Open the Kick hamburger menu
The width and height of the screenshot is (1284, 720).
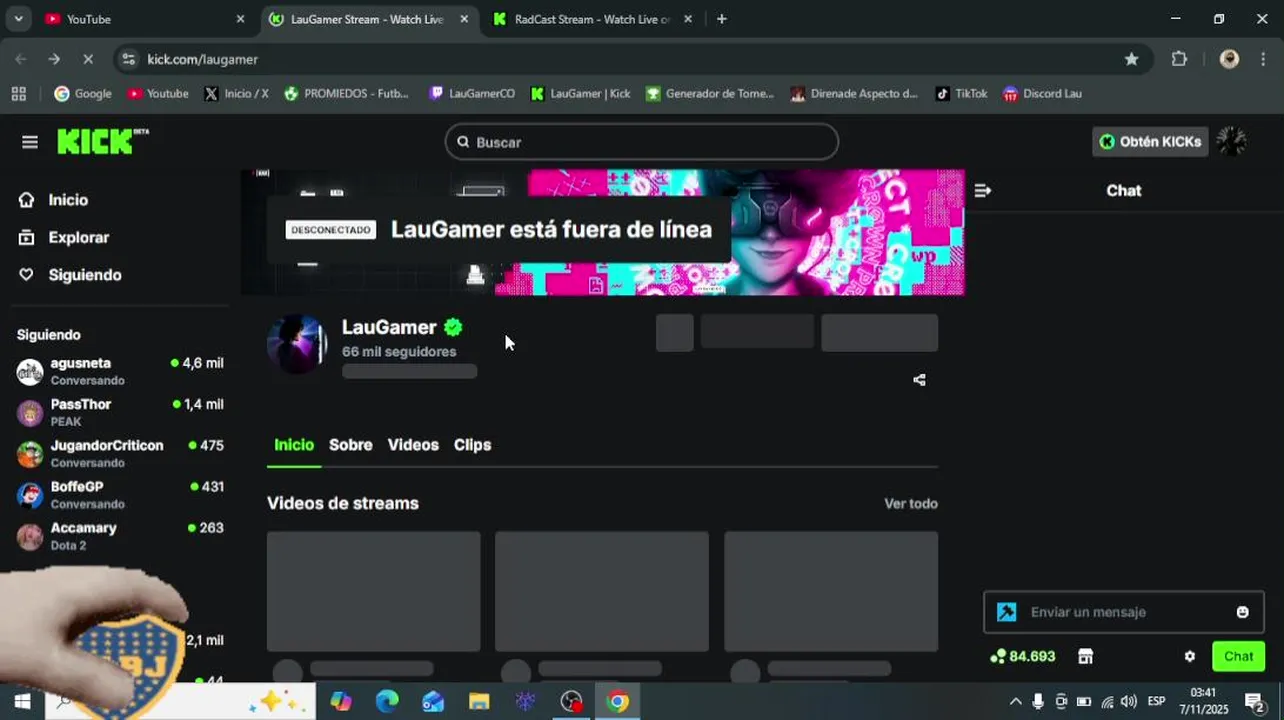[30, 142]
